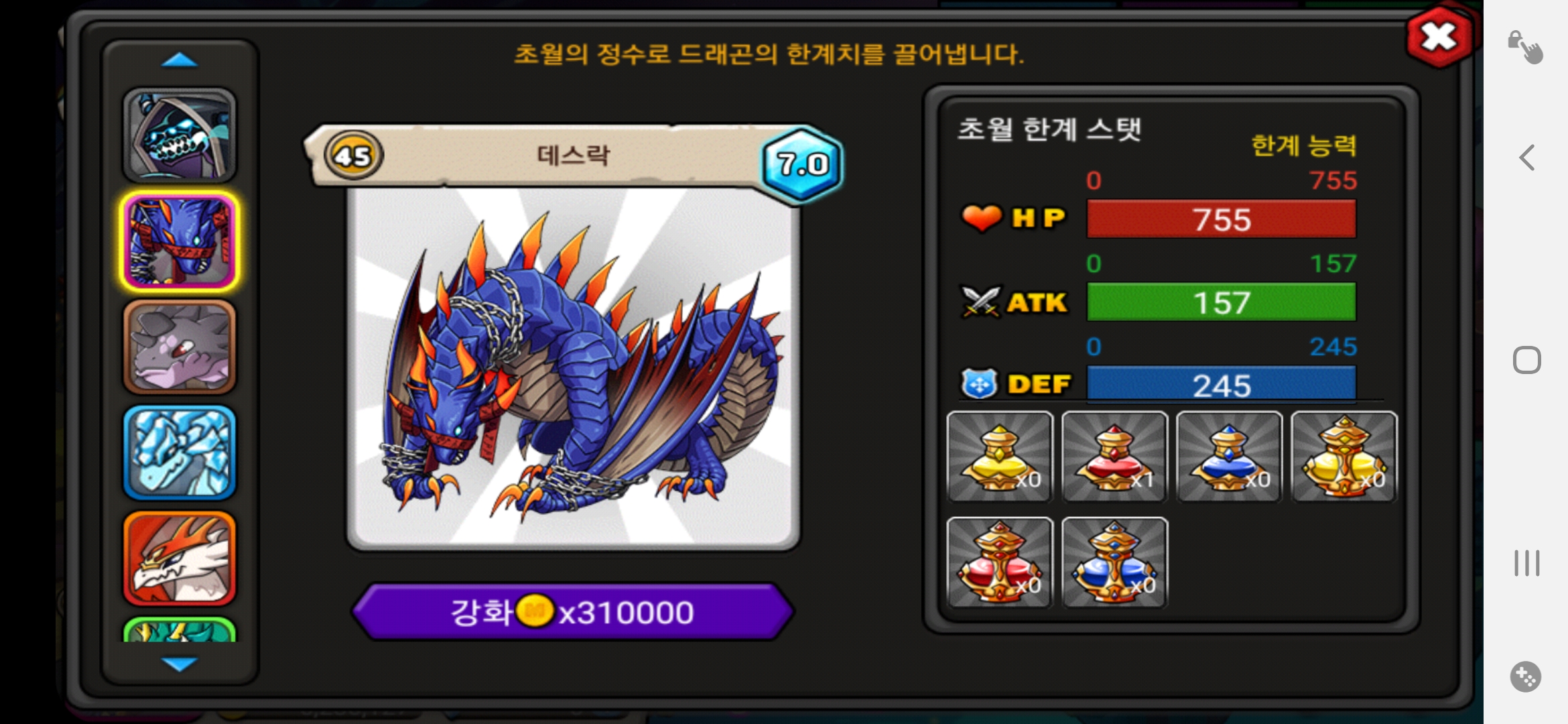Use the large blue essence potion
The height and width of the screenshot is (724, 1568).
1114,562
